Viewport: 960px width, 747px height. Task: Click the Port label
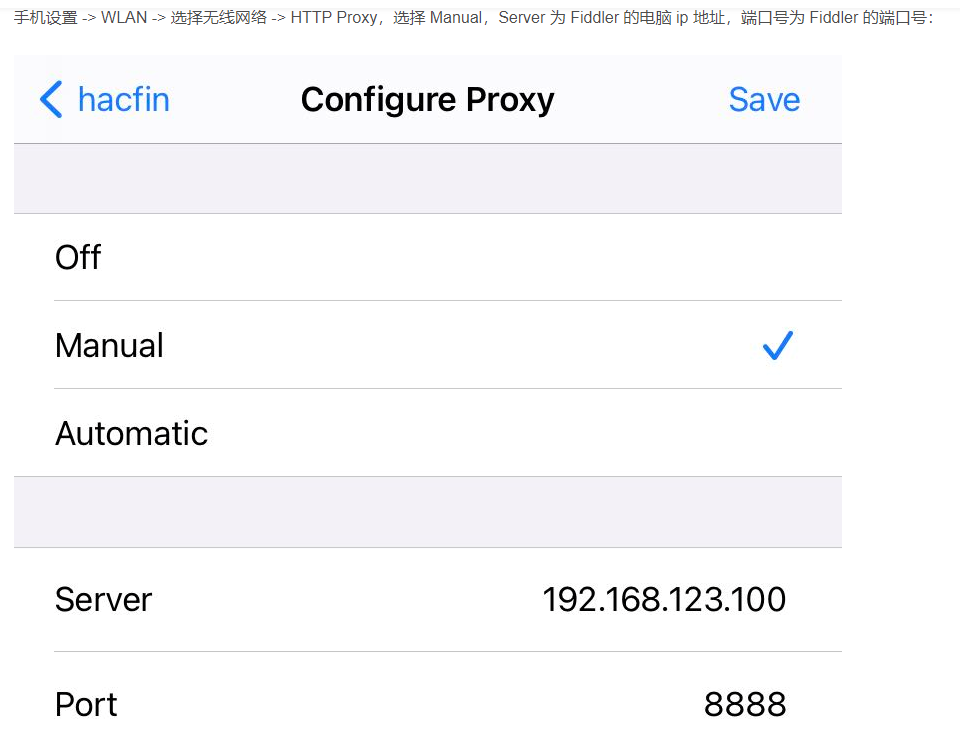pyautogui.click(x=86, y=704)
